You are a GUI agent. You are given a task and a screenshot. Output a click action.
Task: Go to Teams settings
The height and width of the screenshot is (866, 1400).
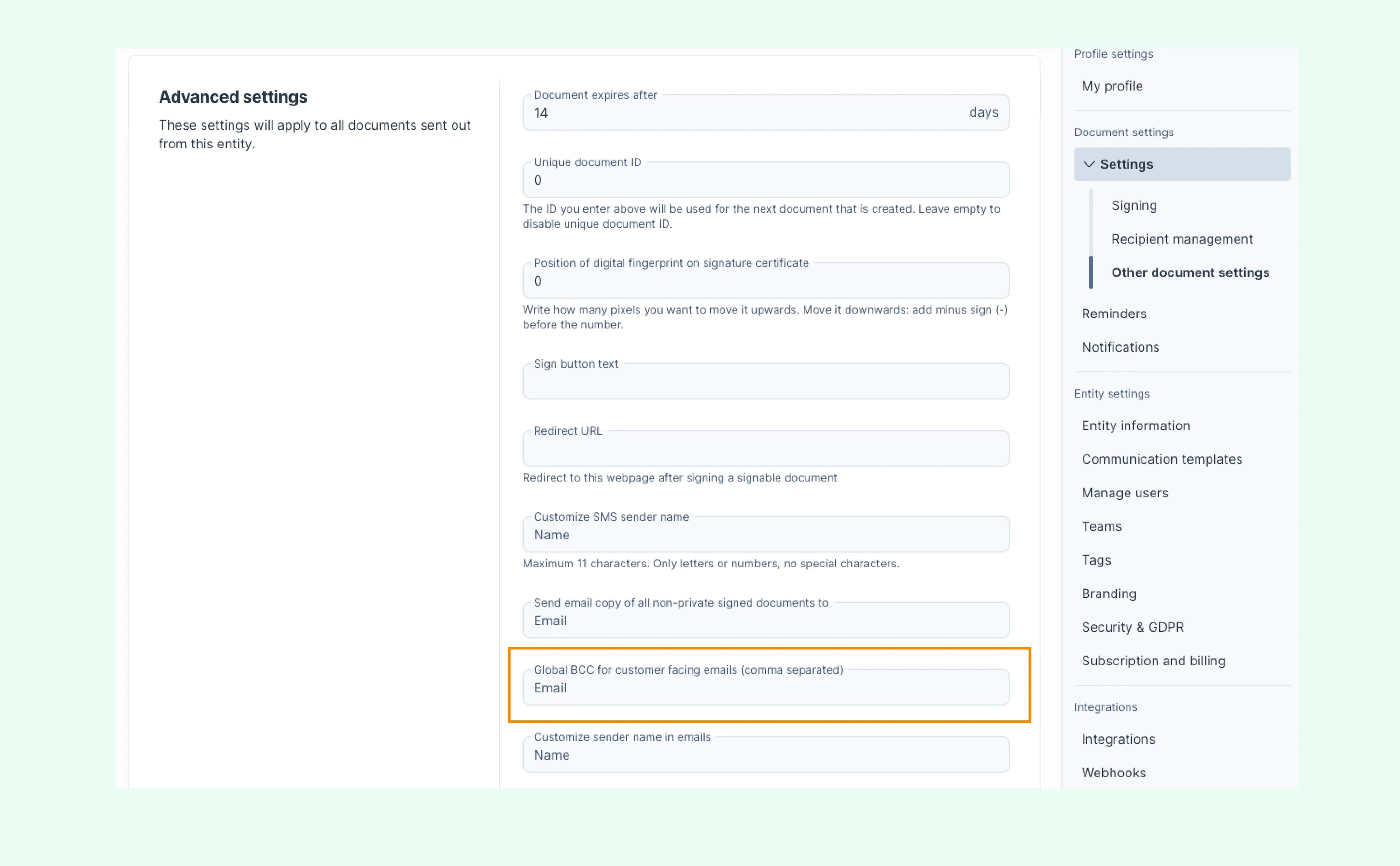[1101, 526]
